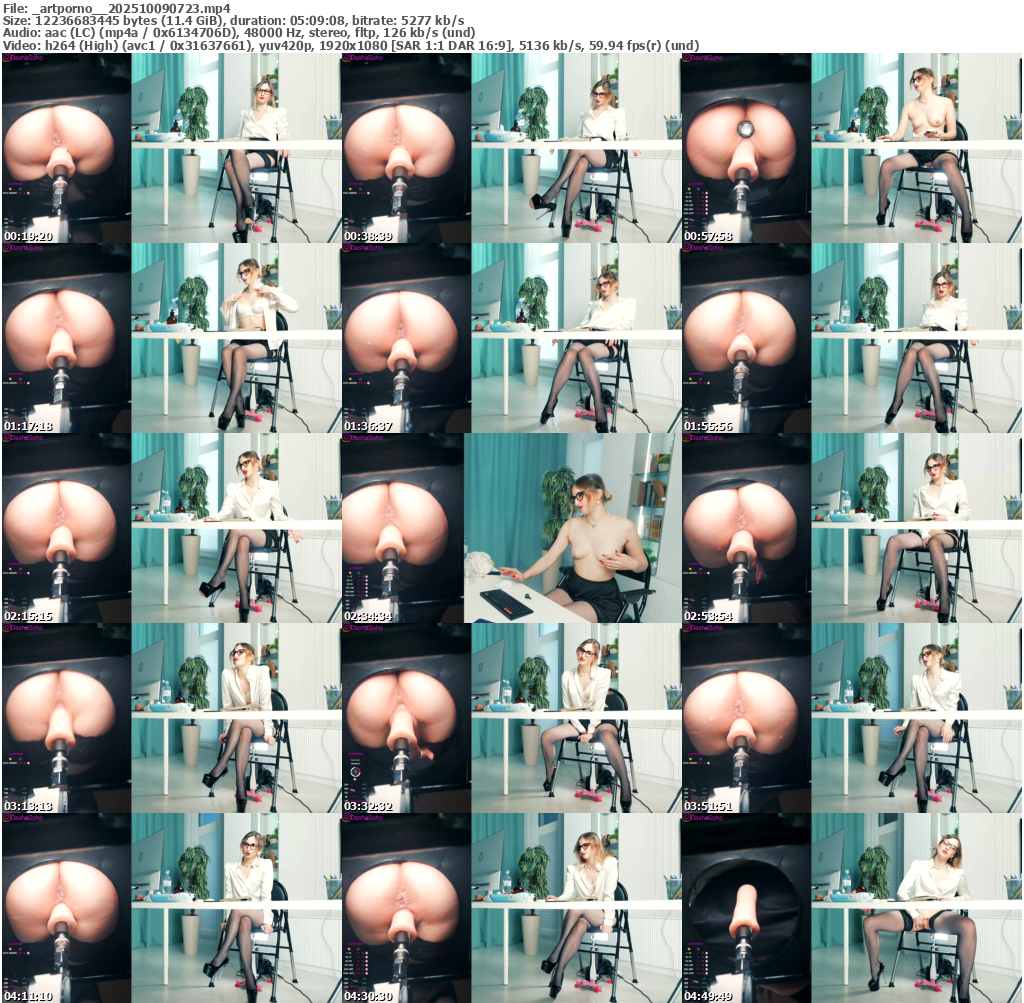The height and width of the screenshot is (1003, 1024).
Task: Choose the thumbnail stamped 02:53:54
Action: (x=851, y=528)
